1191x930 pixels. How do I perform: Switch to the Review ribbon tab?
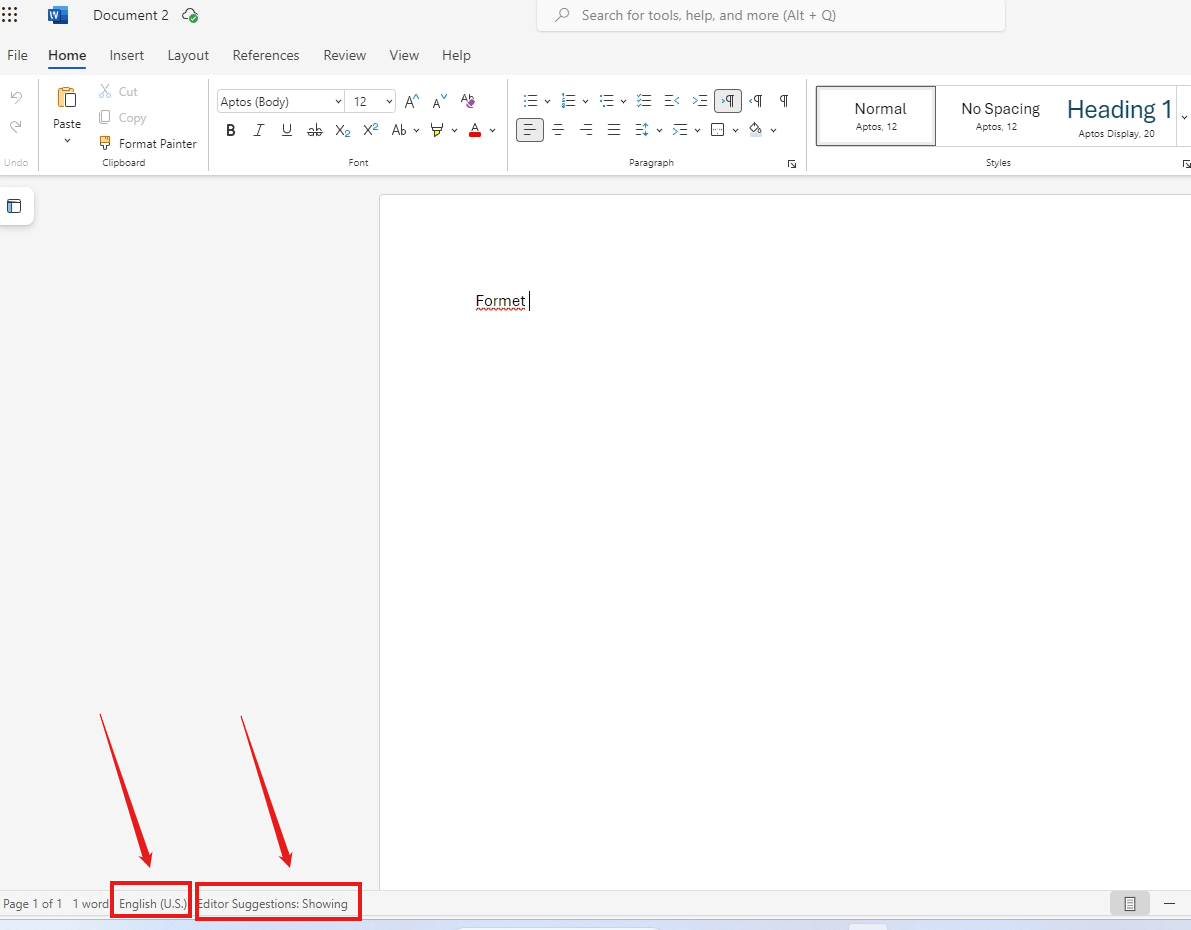coord(344,55)
